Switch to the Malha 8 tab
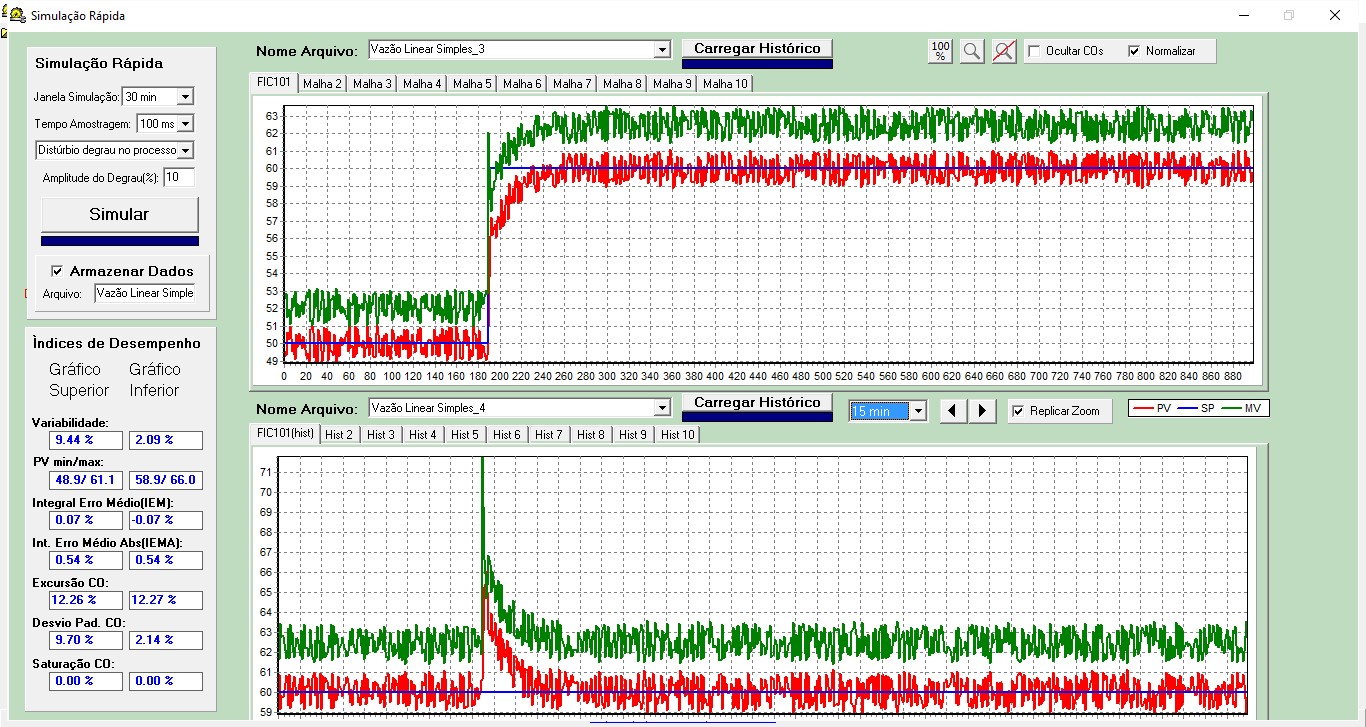Image resolution: width=1366 pixels, height=727 pixels. pos(622,83)
